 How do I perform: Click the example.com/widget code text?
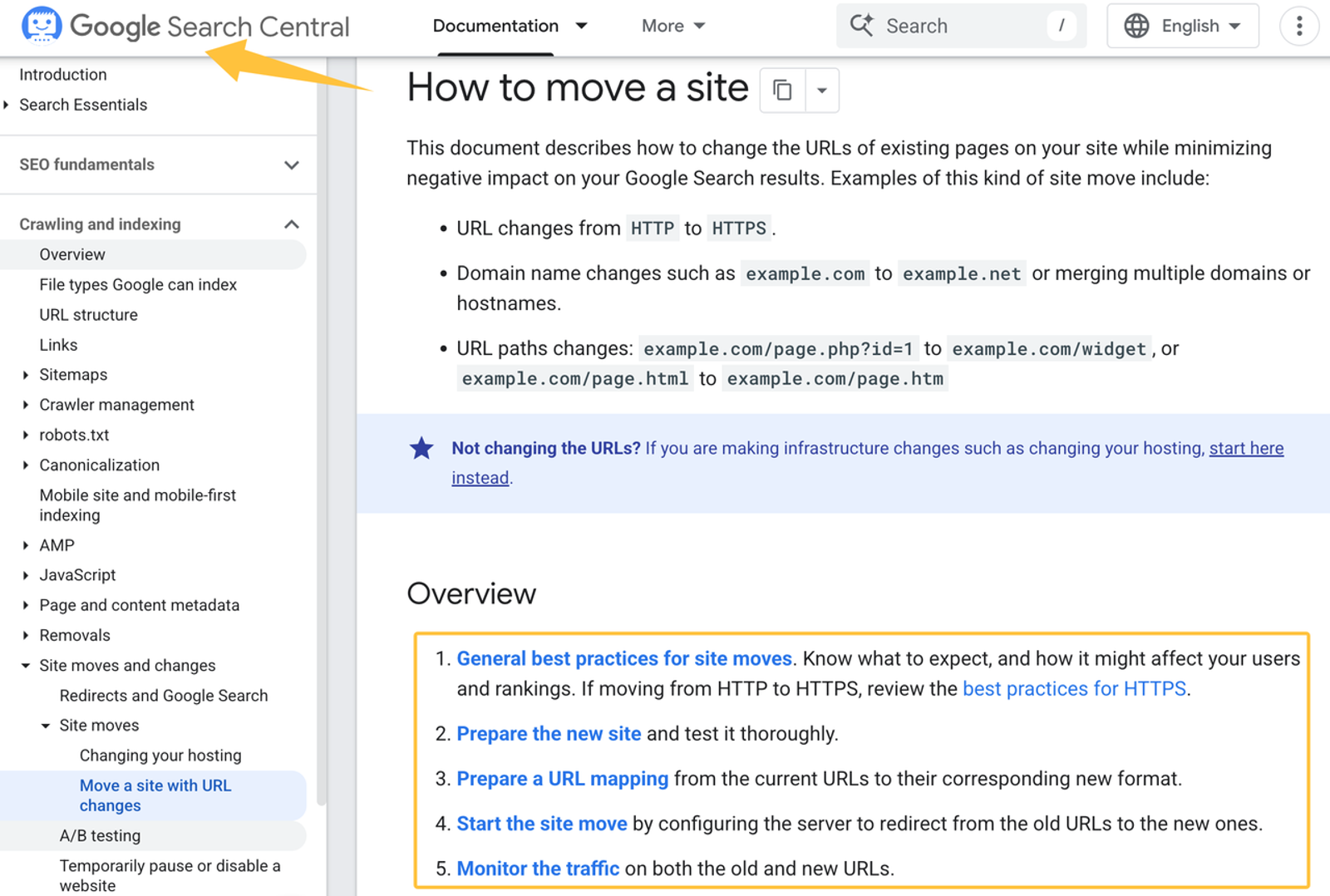[x=1049, y=349]
